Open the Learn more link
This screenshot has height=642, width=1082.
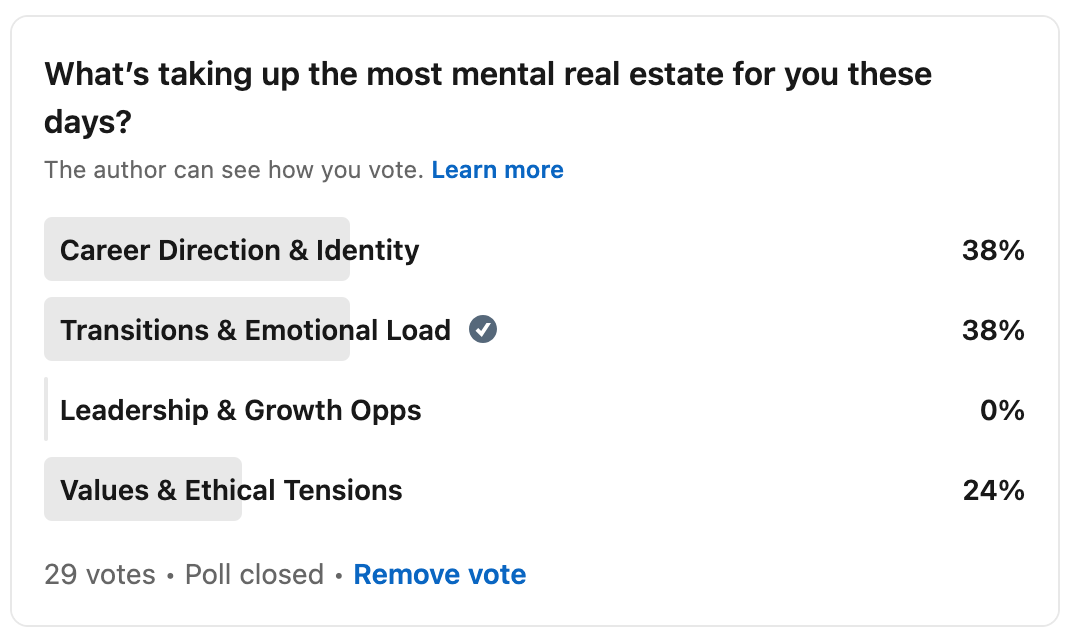497,170
